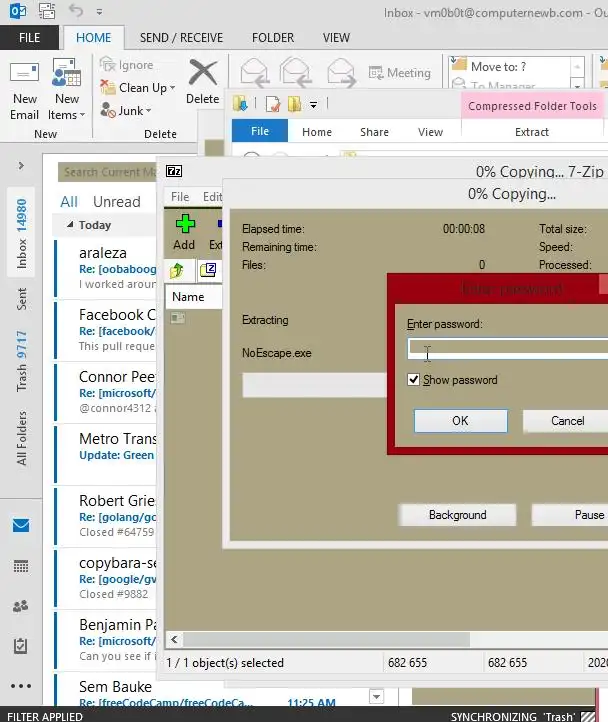Click OK in the password dialog
Image resolution: width=608 pixels, height=722 pixels.
(x=460, y=421)
